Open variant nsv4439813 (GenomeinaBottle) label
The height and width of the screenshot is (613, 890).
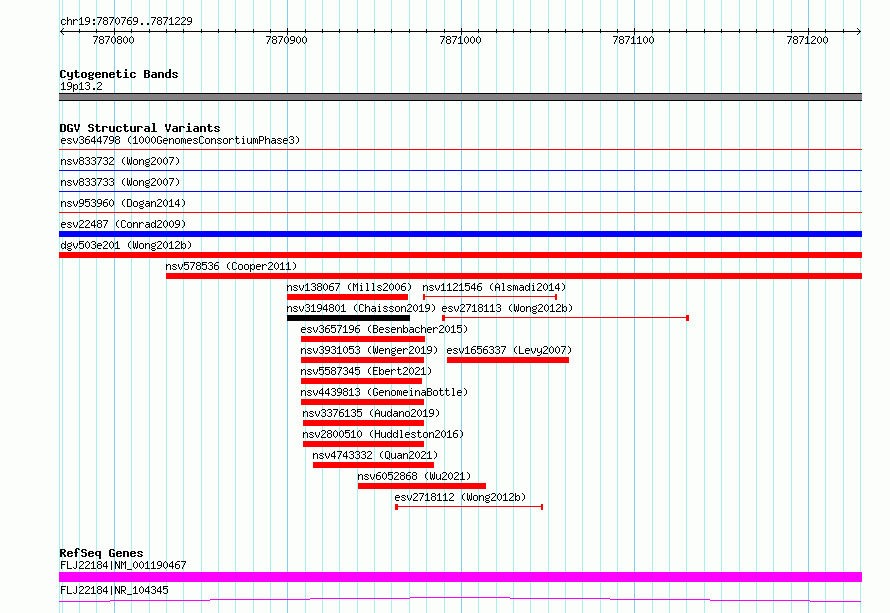384,392
